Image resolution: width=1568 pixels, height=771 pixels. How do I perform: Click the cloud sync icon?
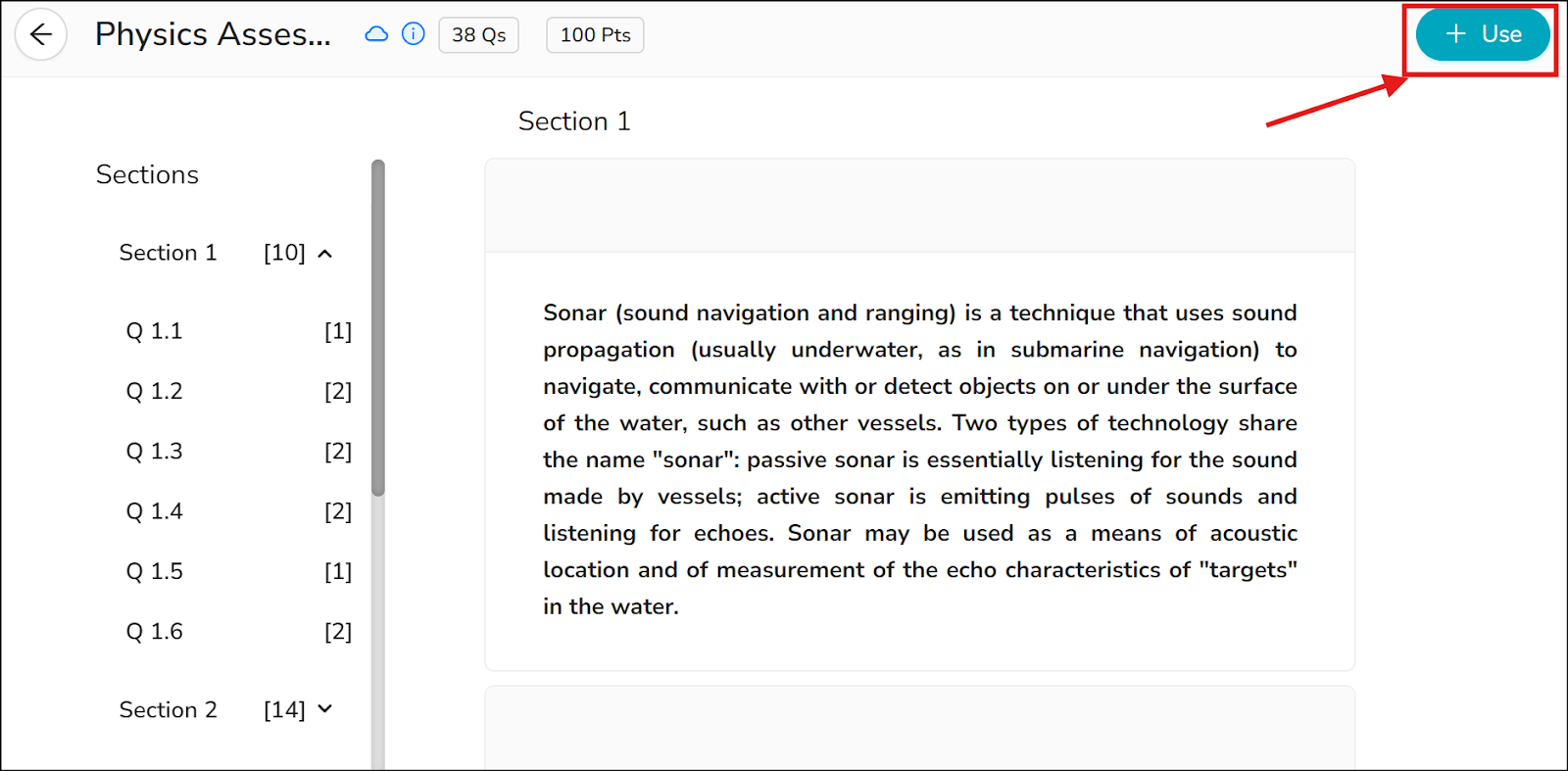click(x=376, y=34)
